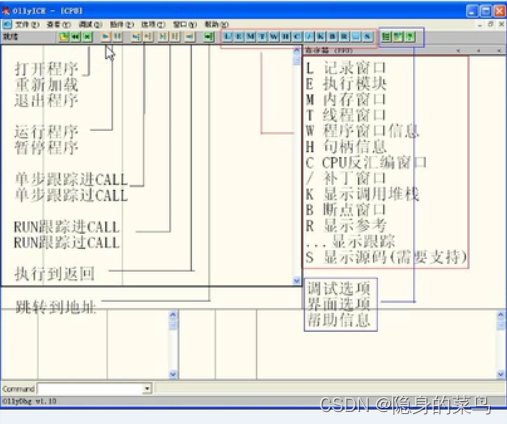Click the Trace into toolbar icon
The width and height of the screenshot is (507, 424).
163,37
